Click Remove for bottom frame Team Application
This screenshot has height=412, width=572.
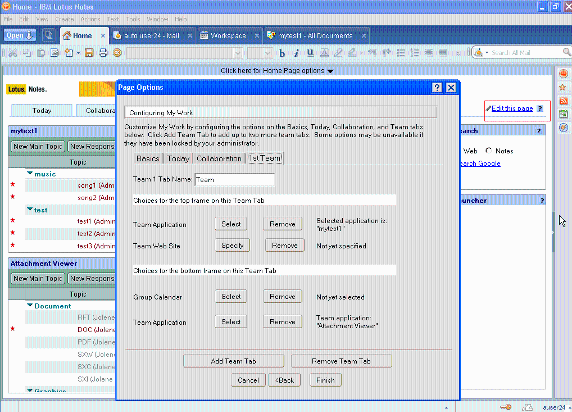pyautogui.click(x=282, y=322)
